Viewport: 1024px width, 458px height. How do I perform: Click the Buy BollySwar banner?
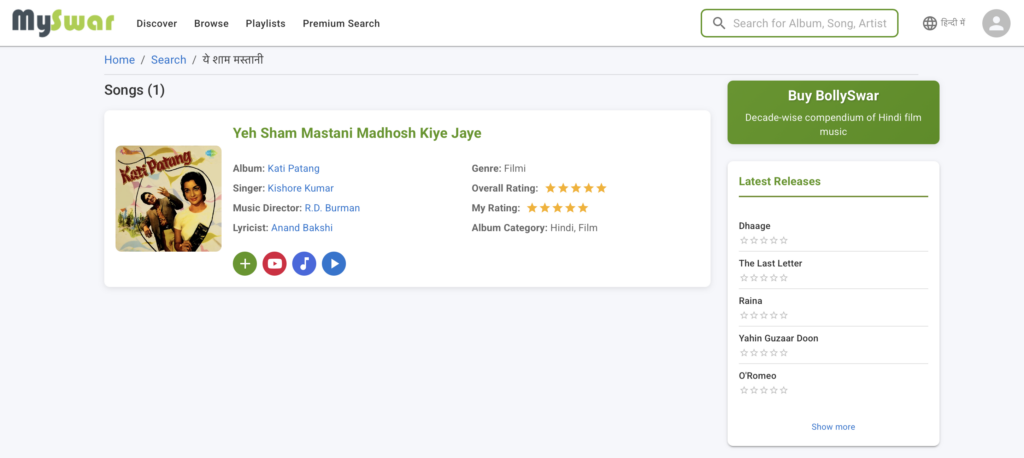tap(833, 112)
